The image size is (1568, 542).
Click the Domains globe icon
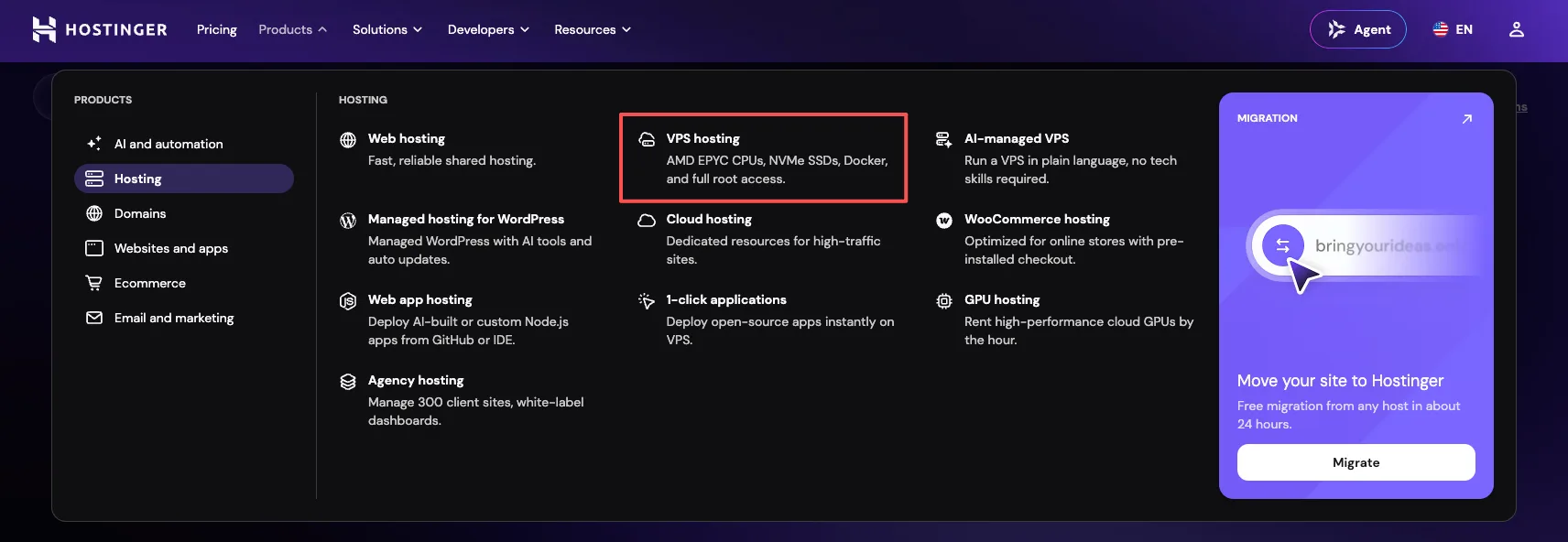[x=94, y=213]
